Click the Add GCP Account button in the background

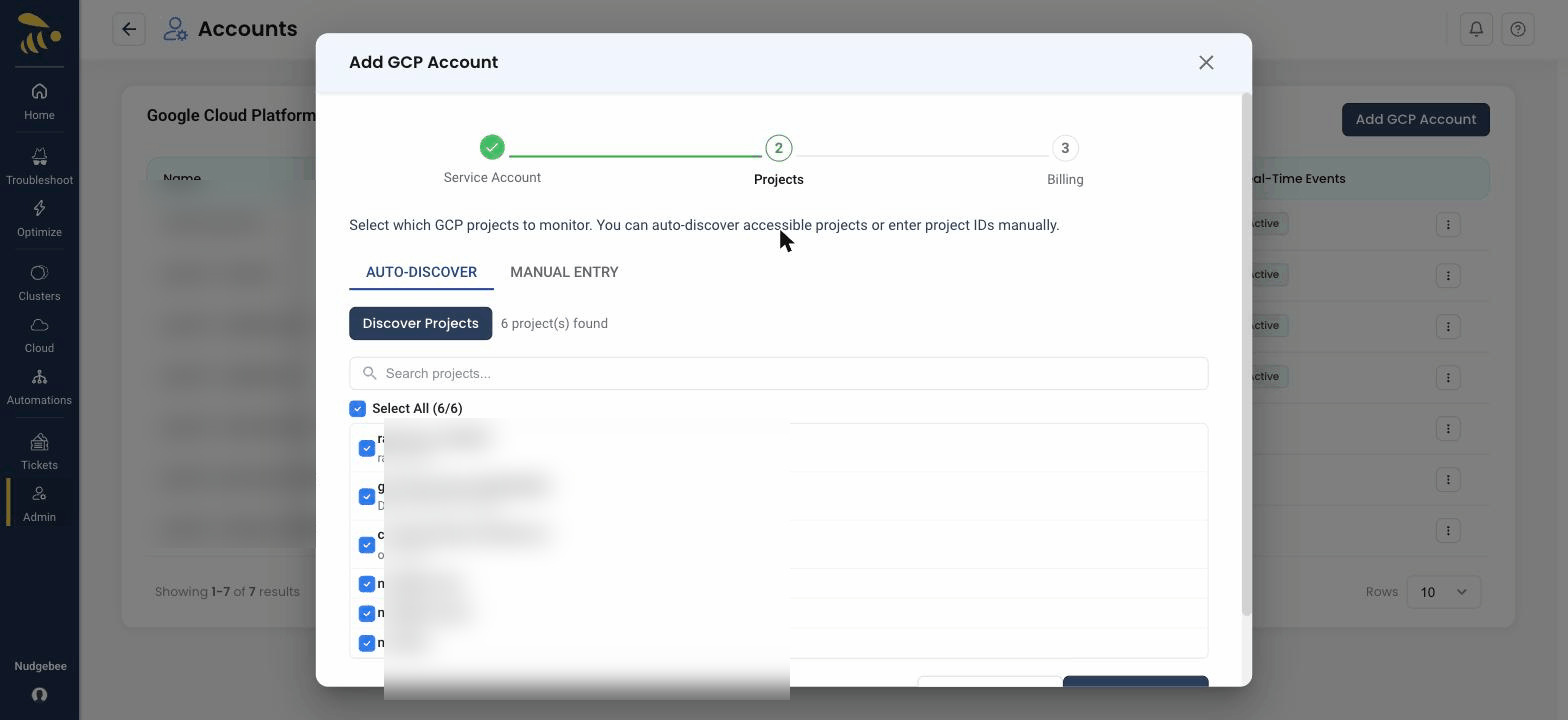tap(1415, 119)
